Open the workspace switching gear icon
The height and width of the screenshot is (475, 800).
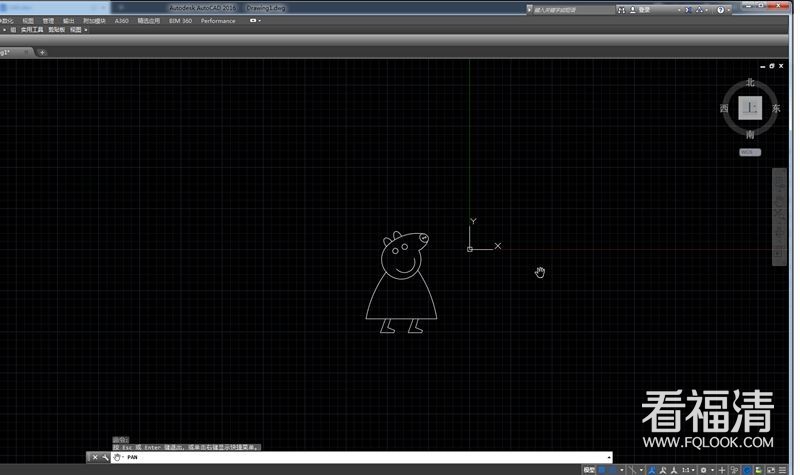(703, 470)
